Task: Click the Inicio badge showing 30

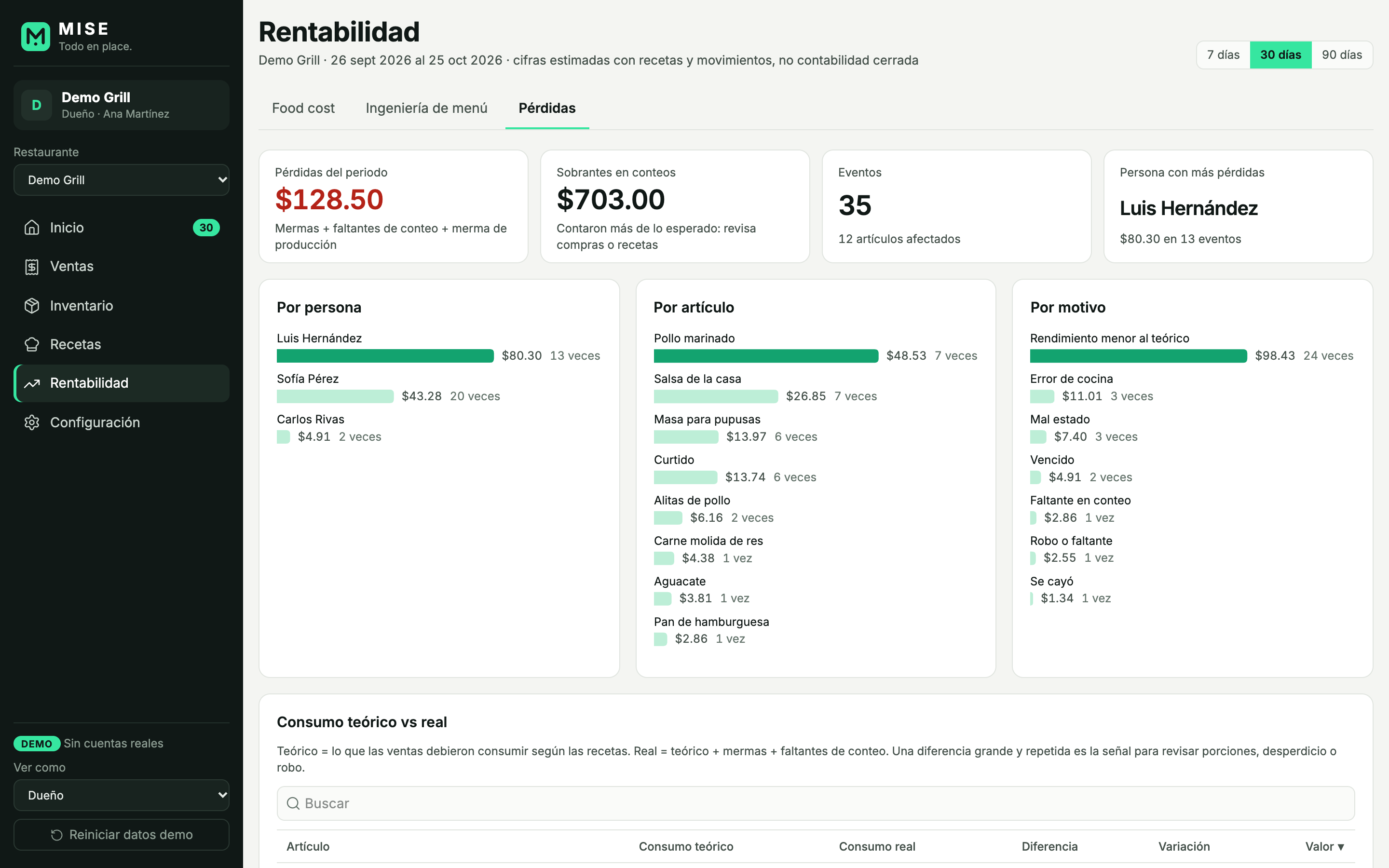Action: 206,227
